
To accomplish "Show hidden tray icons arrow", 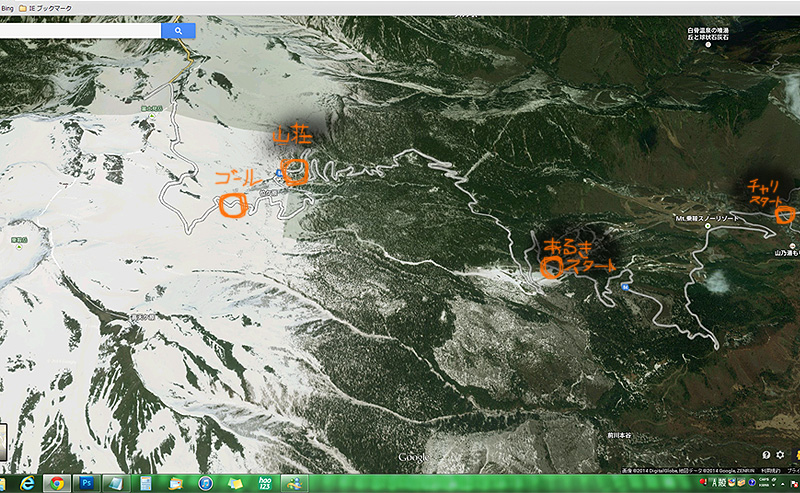I will click(783, 484).
